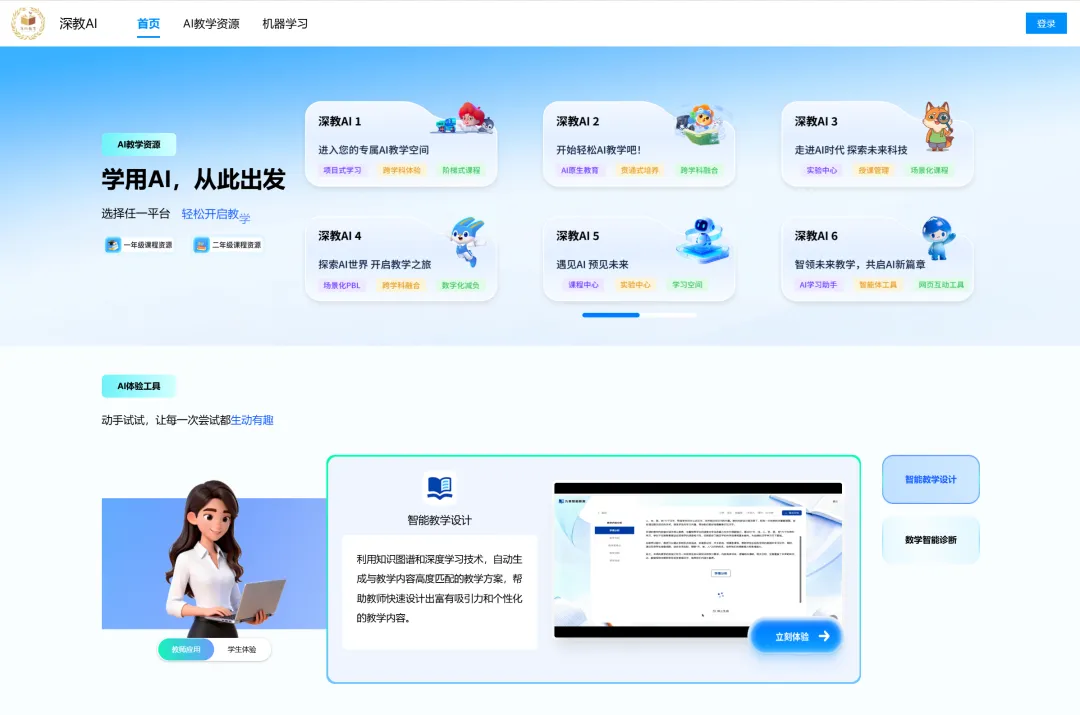Image resolution: width=1080 pixels, height=715 pixels.
Task: Click the 探索AI世界 开启教学之旅 subtitle
Action: point(375,264)
